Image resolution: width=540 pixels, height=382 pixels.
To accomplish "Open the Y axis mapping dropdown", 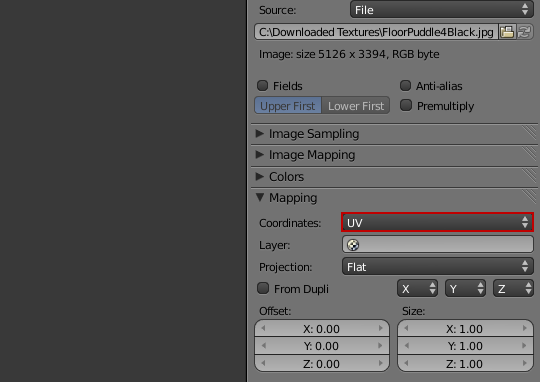I will (x=465, y=288).
